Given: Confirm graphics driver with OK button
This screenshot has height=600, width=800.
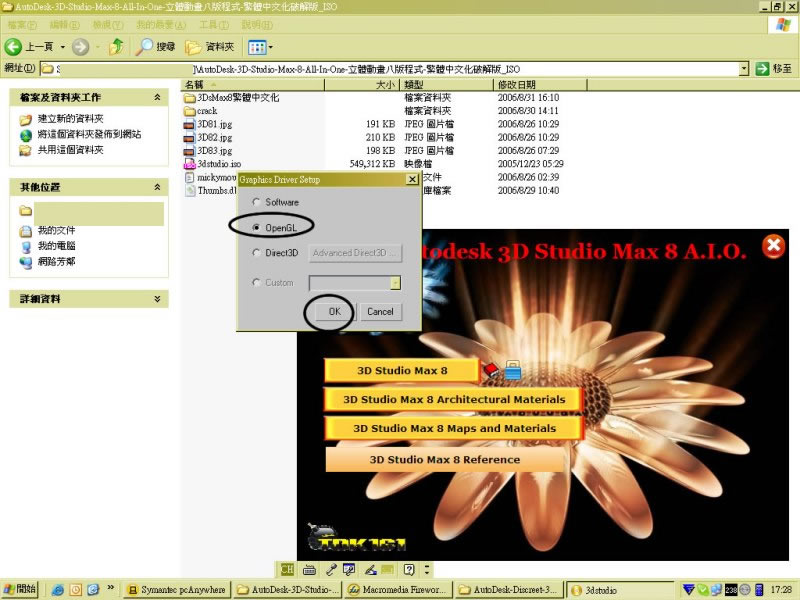Looking at the screenshot, I should (335, 312).
